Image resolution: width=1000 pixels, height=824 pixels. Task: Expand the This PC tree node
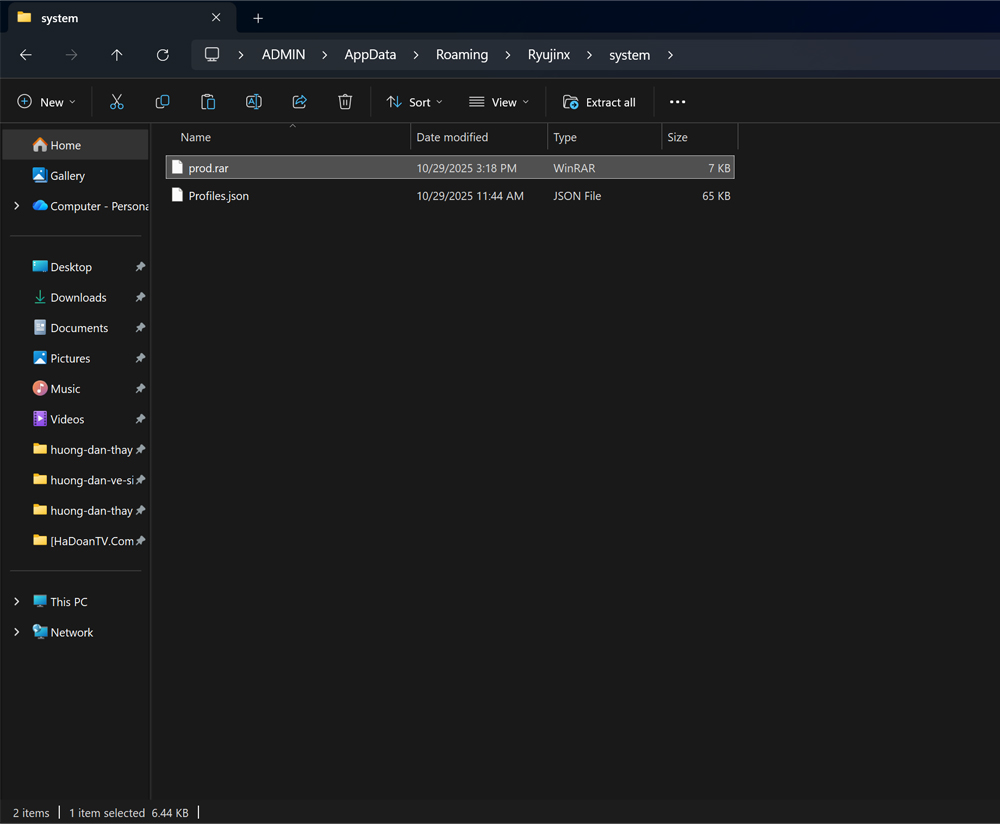pos(16,602)
